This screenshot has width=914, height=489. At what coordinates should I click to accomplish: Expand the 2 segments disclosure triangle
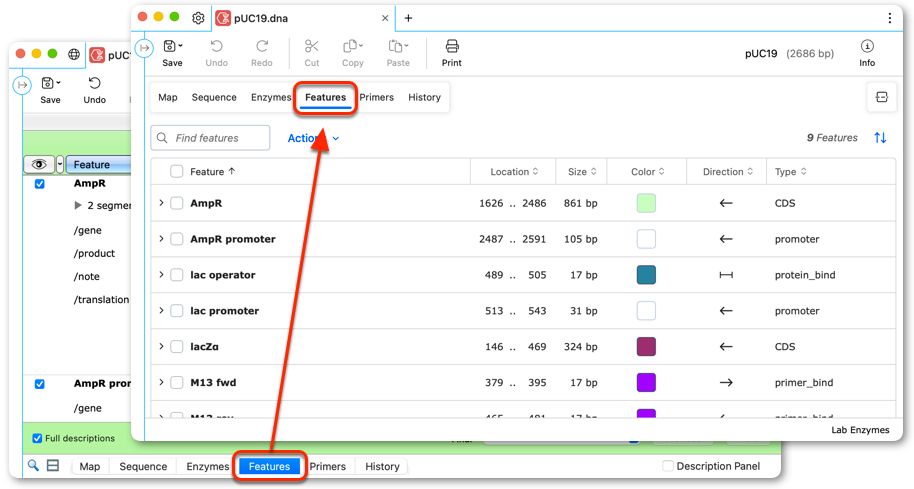[78, 205]
